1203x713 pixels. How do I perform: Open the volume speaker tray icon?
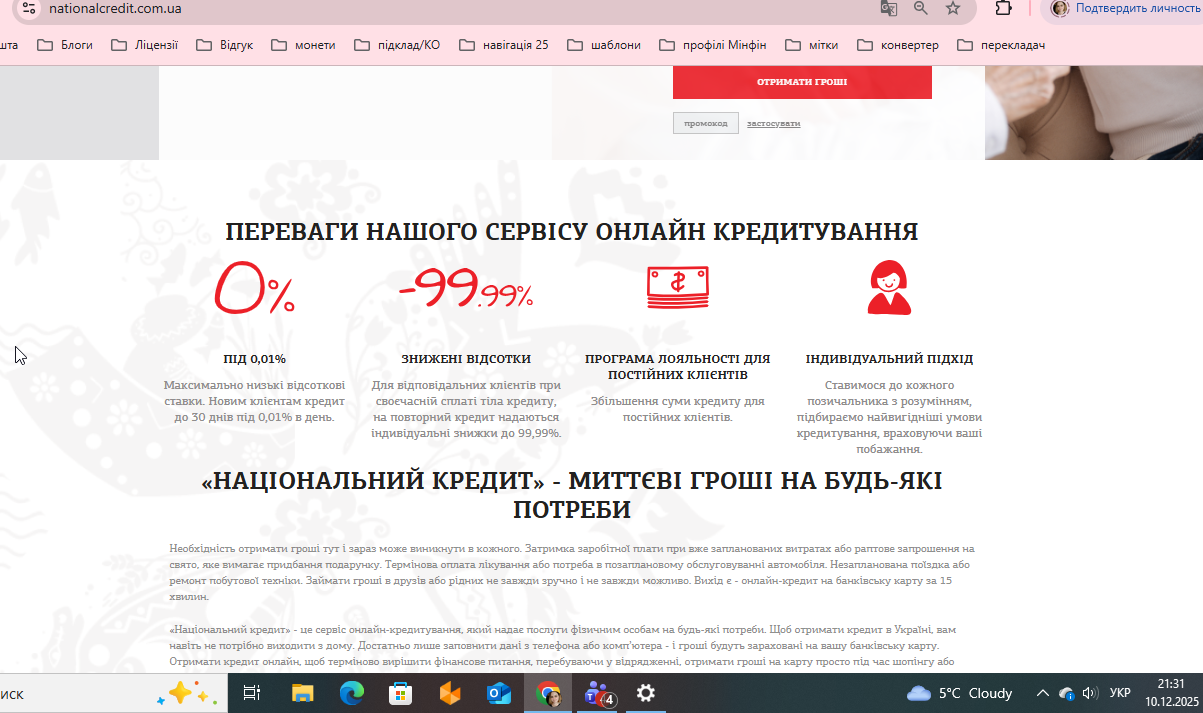coord(1090,693)
